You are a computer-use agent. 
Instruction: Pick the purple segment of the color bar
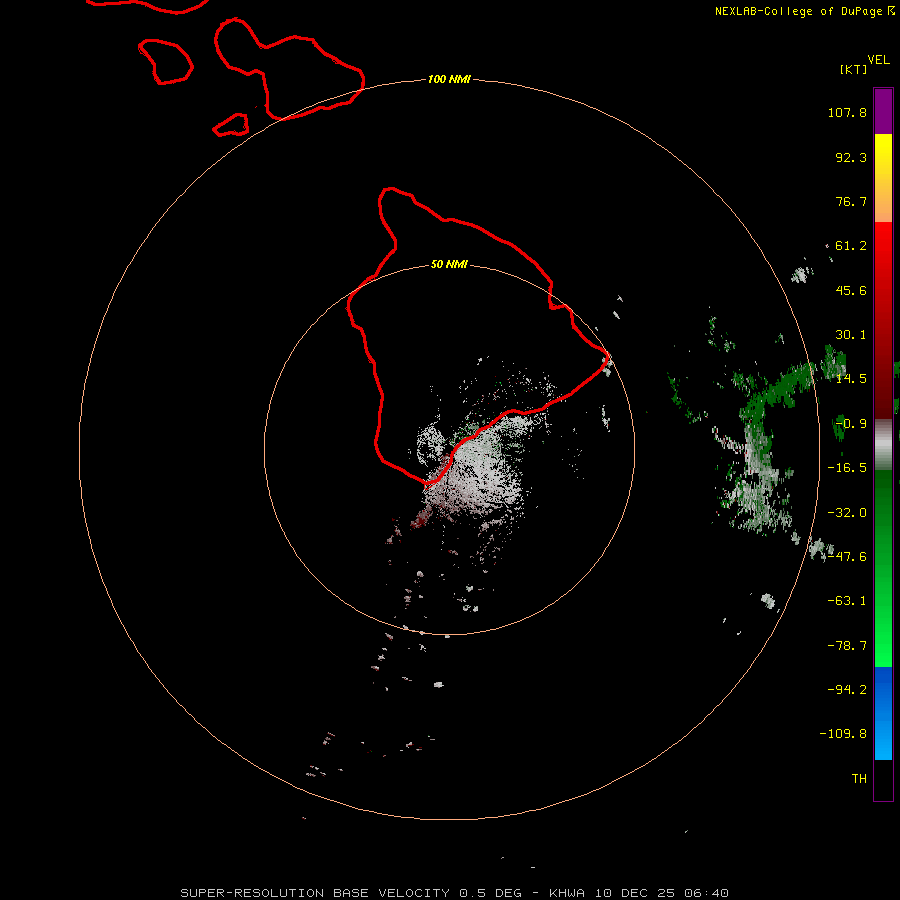point(883,111)
